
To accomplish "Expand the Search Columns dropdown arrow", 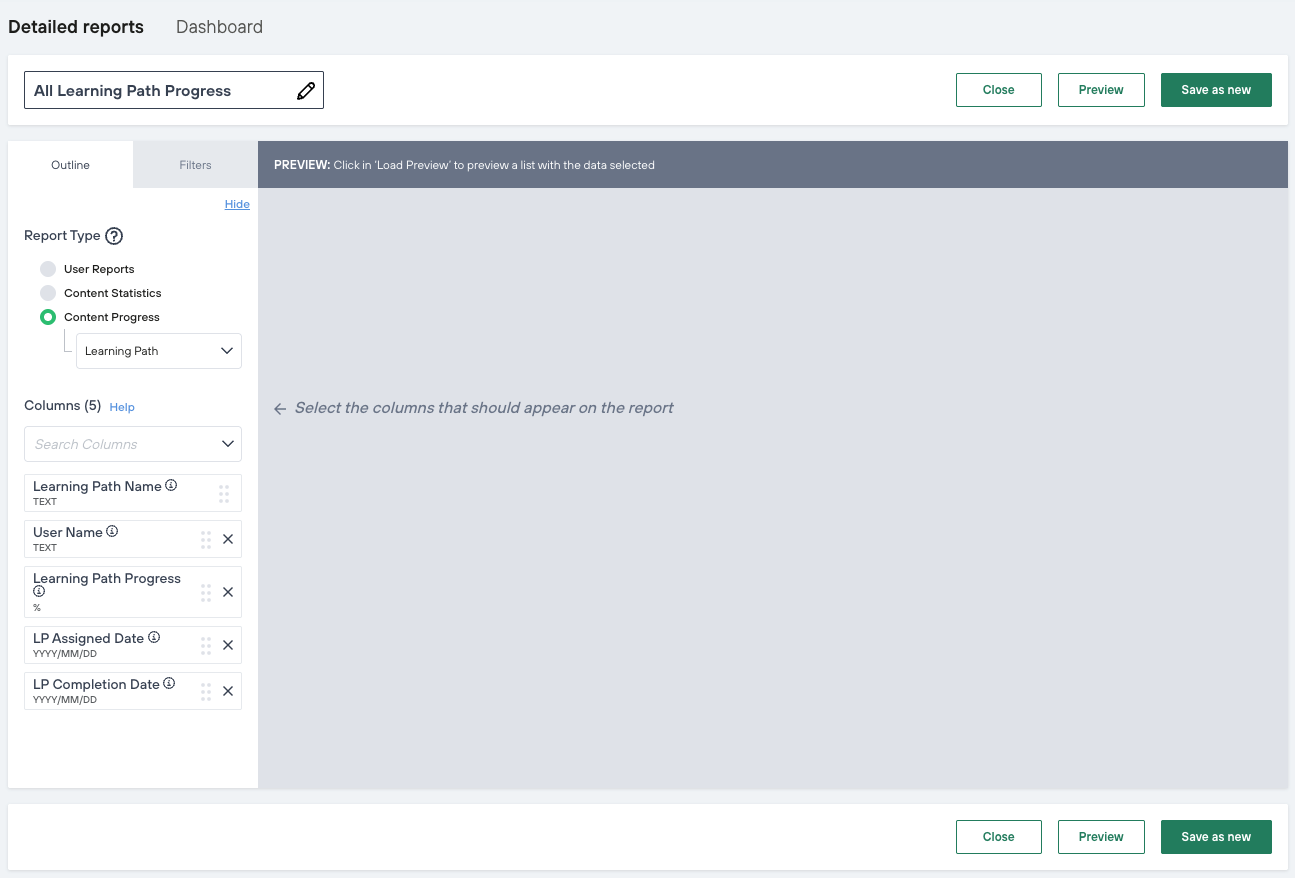I will pos(228,444).
